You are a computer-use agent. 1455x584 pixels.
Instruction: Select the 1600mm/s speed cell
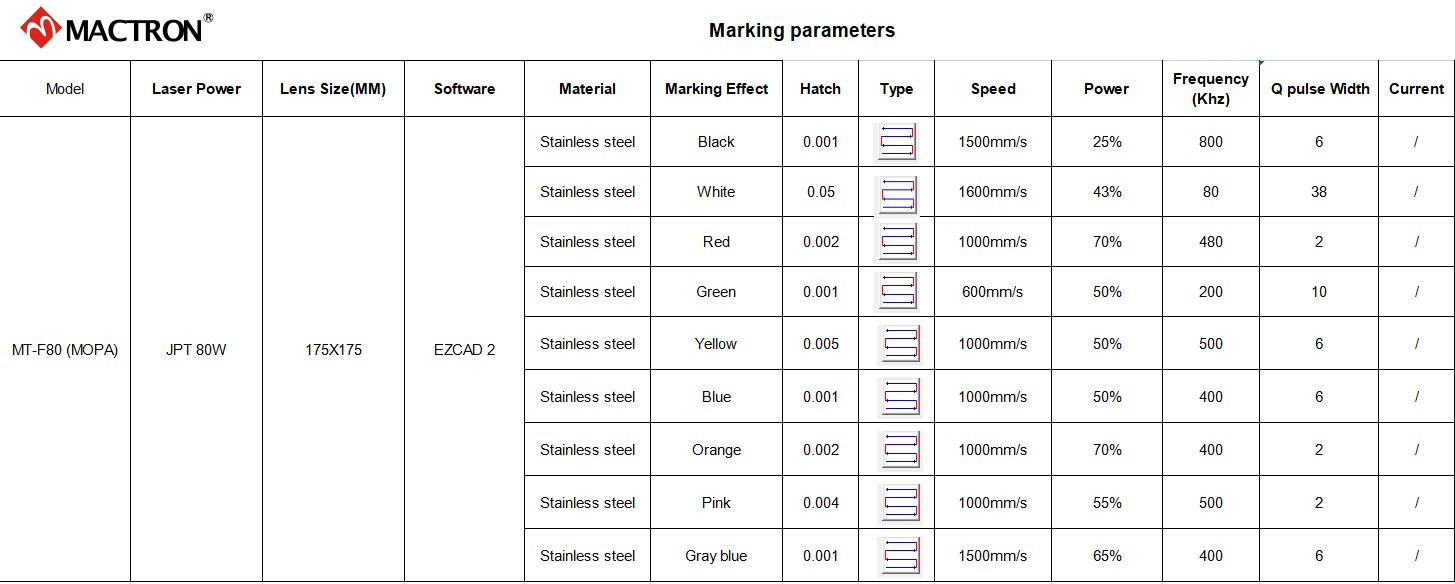pos(993,192)
